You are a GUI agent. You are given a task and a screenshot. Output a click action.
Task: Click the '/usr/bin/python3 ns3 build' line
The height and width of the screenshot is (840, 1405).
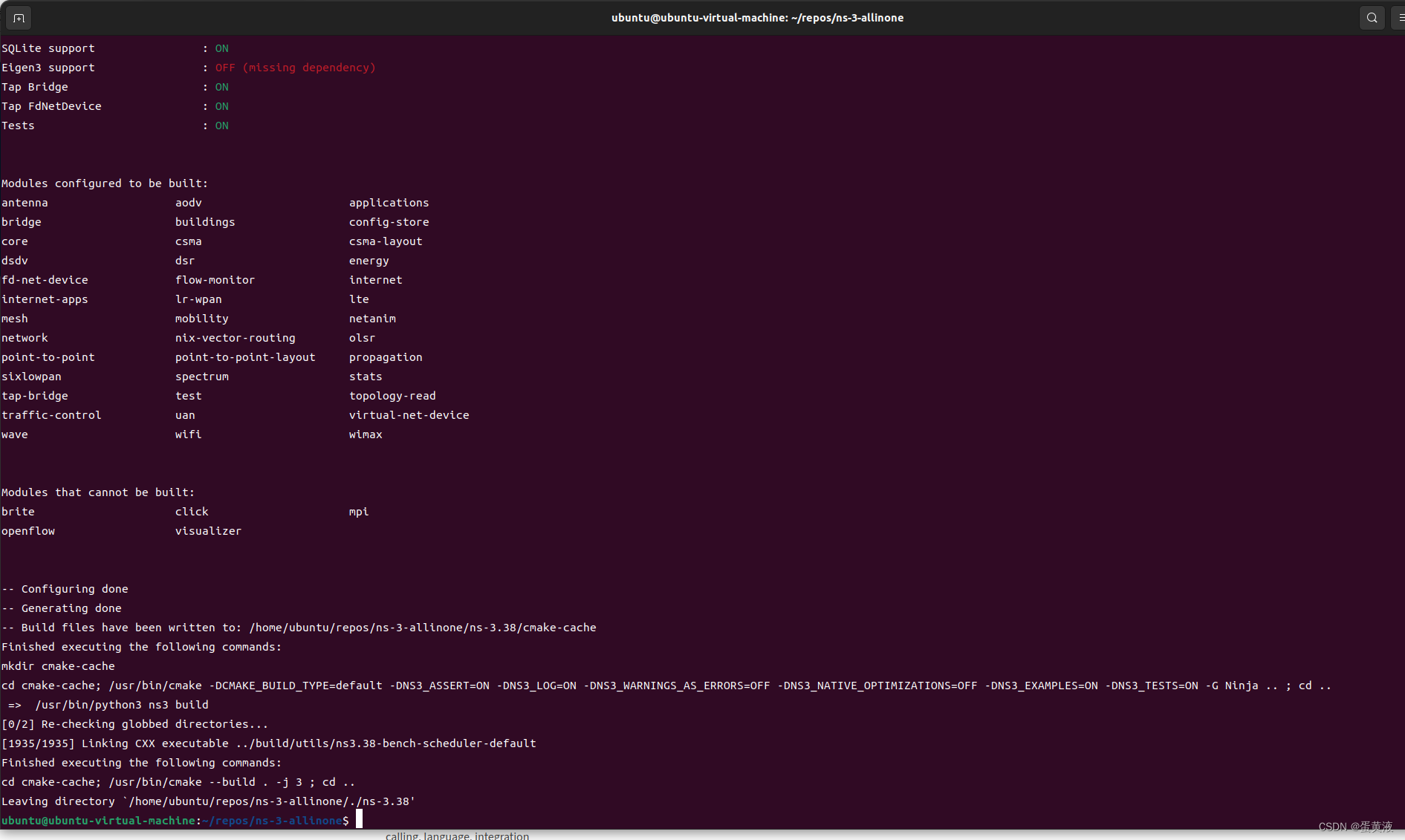coord(108,705)
